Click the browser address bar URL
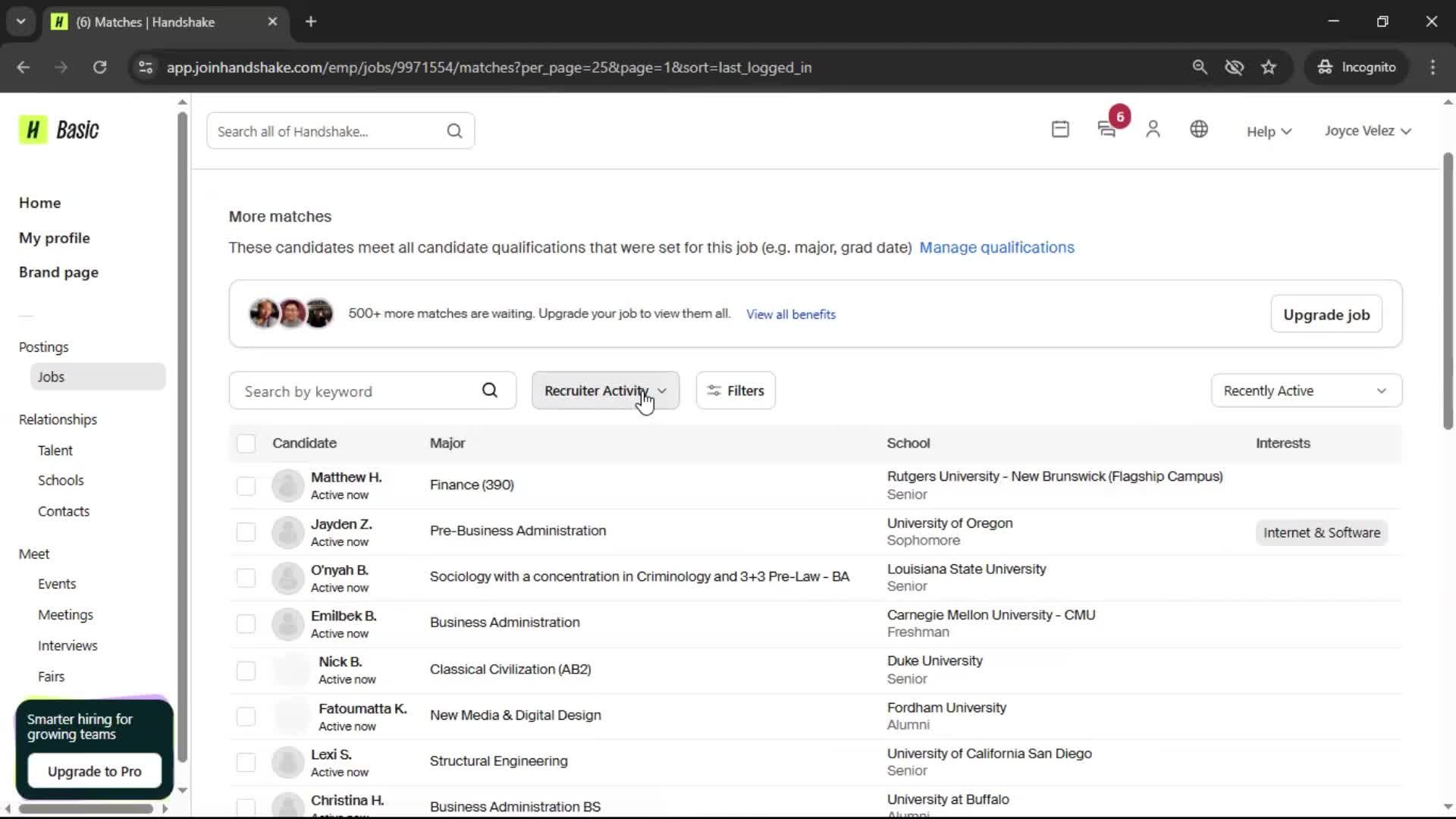 click(489, 67)
